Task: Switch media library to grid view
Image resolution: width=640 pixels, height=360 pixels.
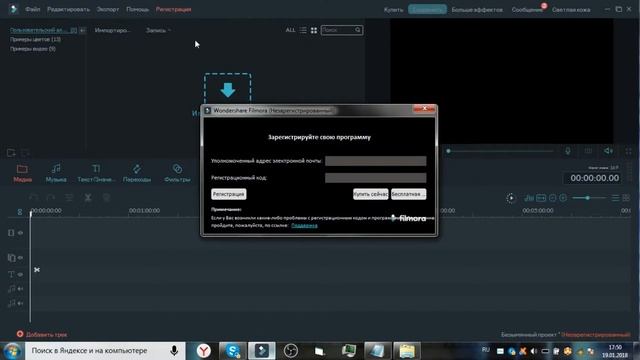Action: [x=314, y=30]
